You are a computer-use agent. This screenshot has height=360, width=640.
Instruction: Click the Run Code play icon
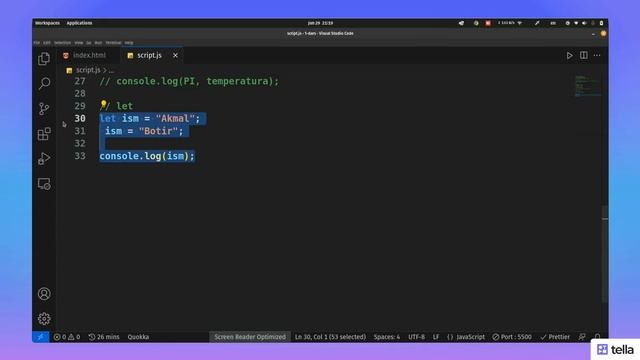(x=569, y=56)
